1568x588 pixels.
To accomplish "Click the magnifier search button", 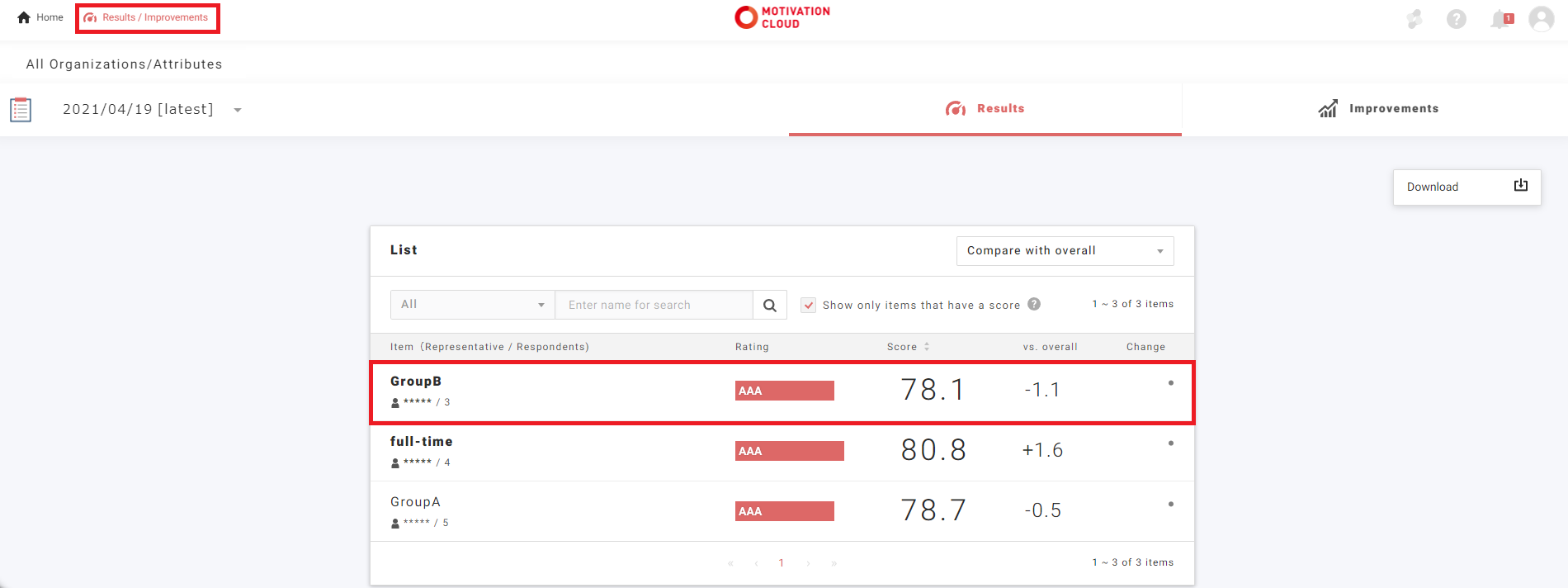I will pyautogui.click(x=769, y=305).
